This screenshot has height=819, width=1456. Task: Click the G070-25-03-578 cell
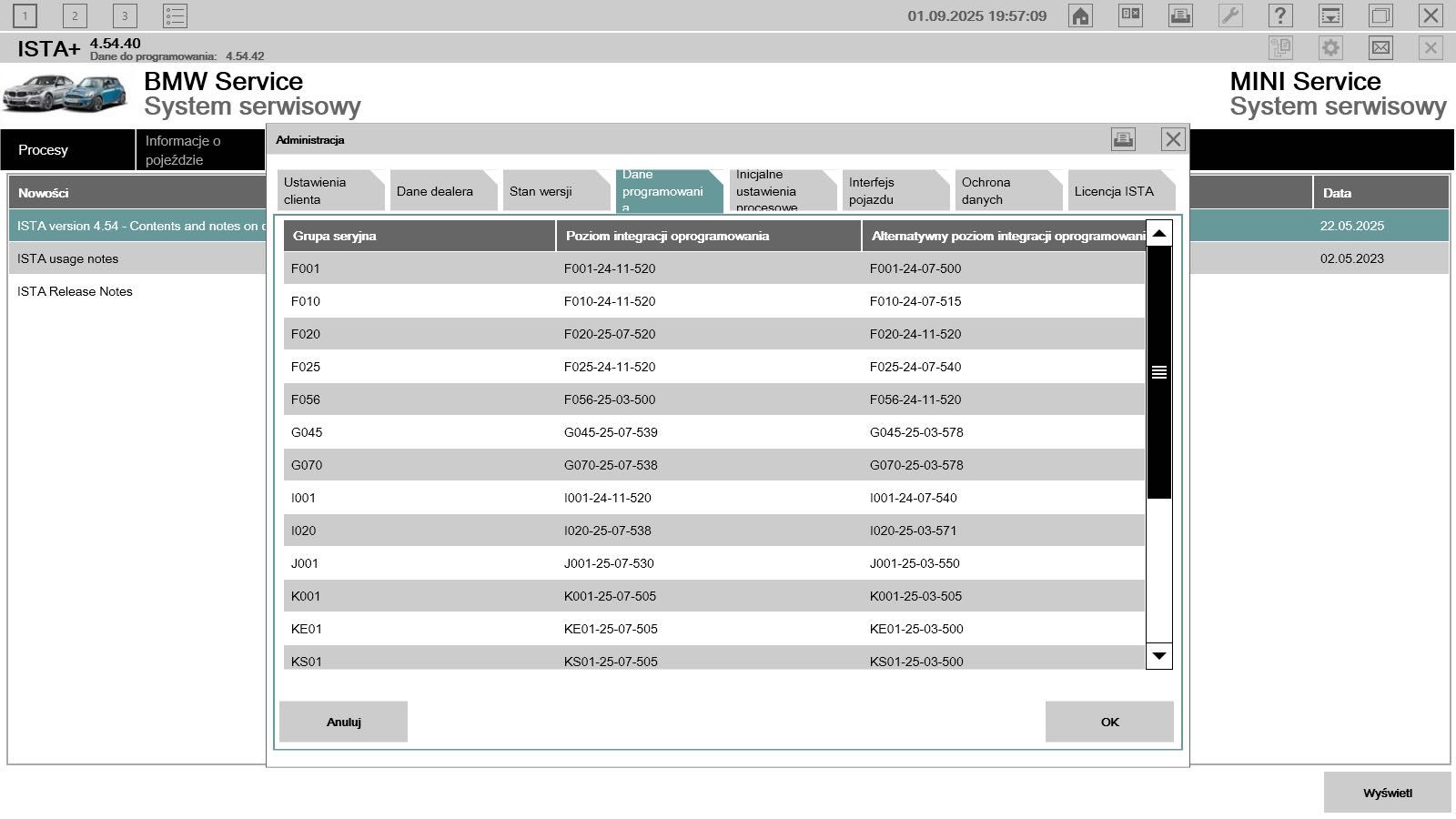pyautogui.click(x=916, y=465)
